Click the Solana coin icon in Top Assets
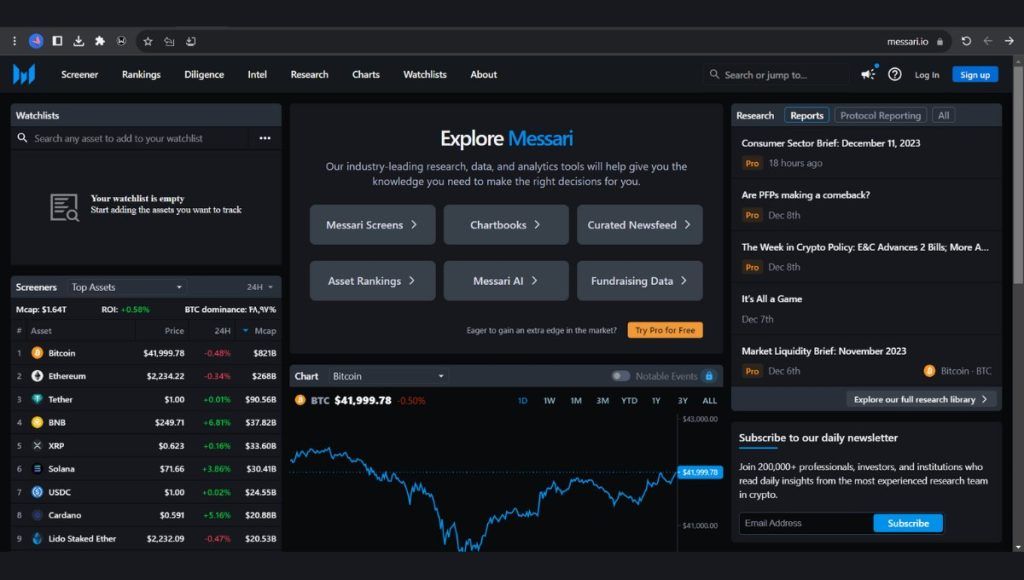 (x=37, y=469)
